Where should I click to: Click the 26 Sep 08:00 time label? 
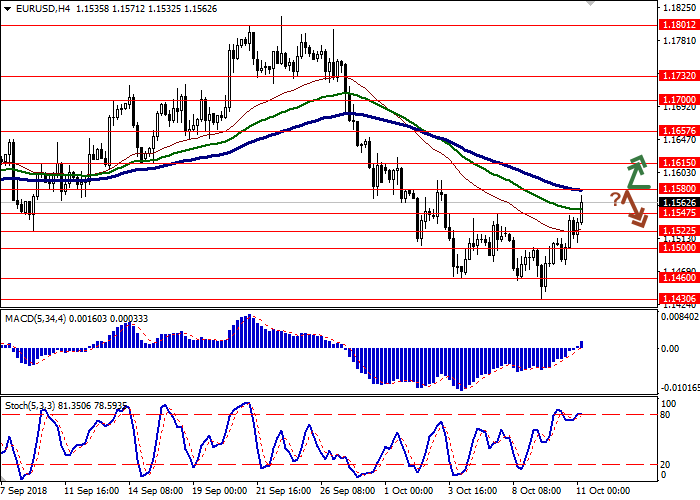click(348, 491)
